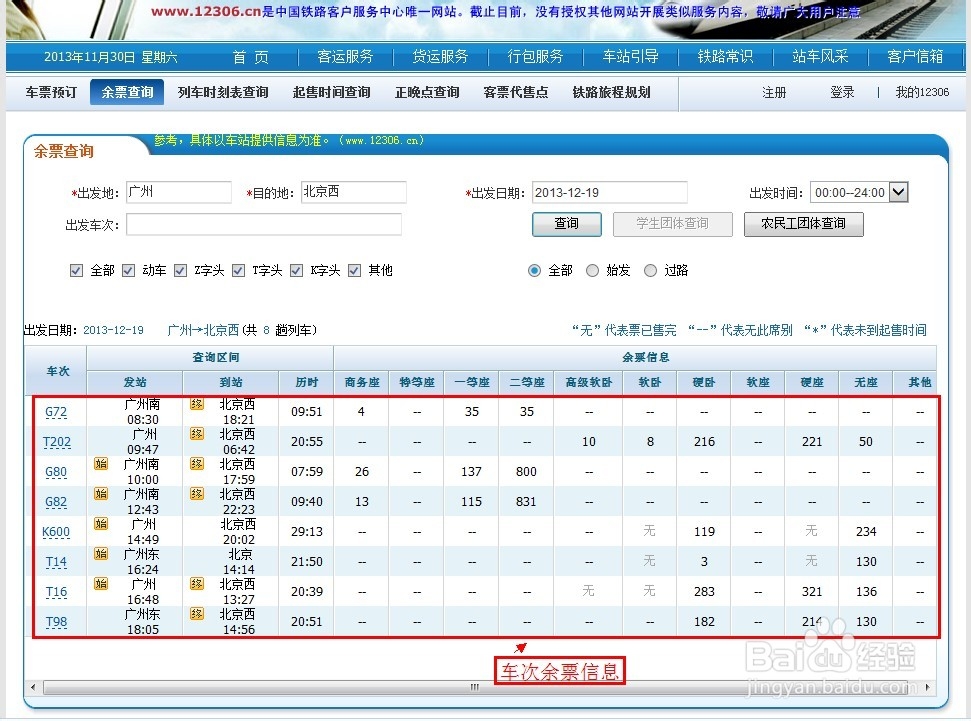This screenshot has height=721, width=971.
Task: Open the 站车风采 menu
Action: click(821, 57)
